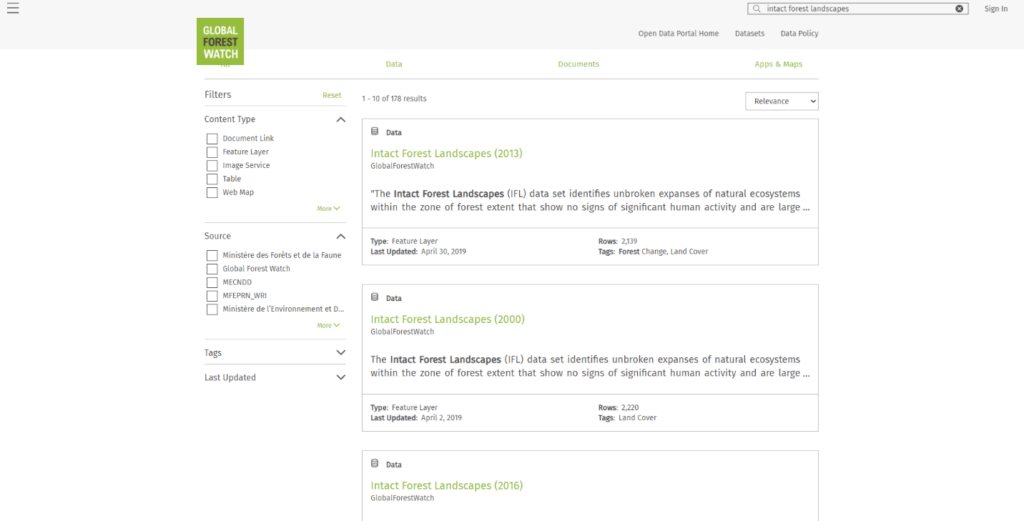Check the Image Service filter
The height and width of the screenshot is (521, 1024).
[212, 166]
